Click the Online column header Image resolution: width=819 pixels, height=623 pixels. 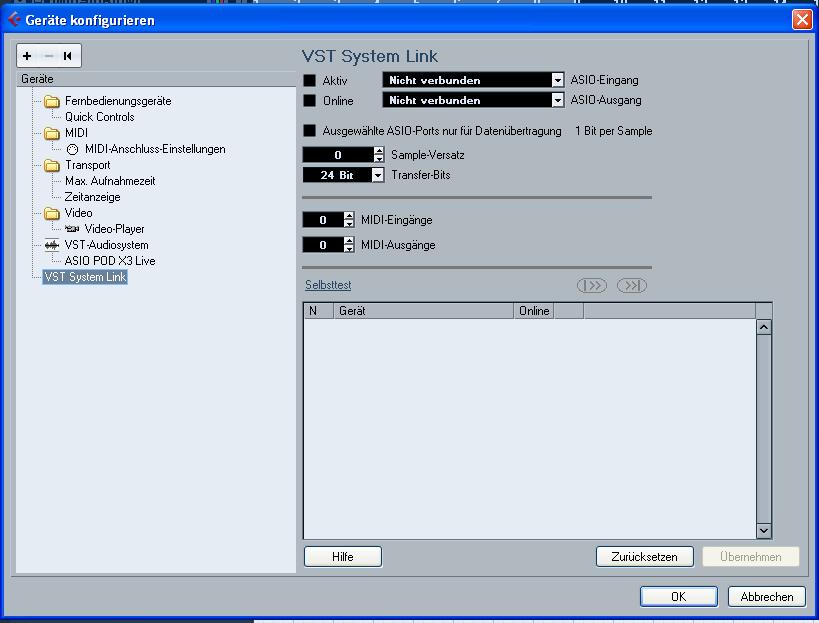tap(534, 311)
